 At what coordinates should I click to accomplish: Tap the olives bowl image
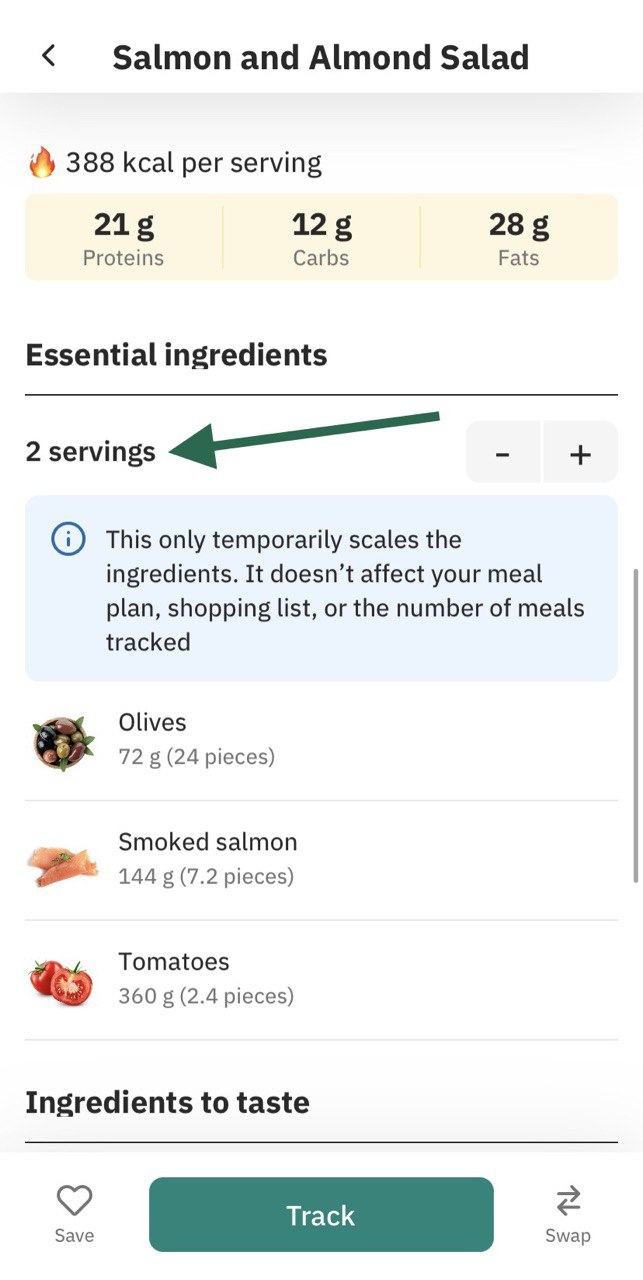pyautogui.click(x=63, y=741)
